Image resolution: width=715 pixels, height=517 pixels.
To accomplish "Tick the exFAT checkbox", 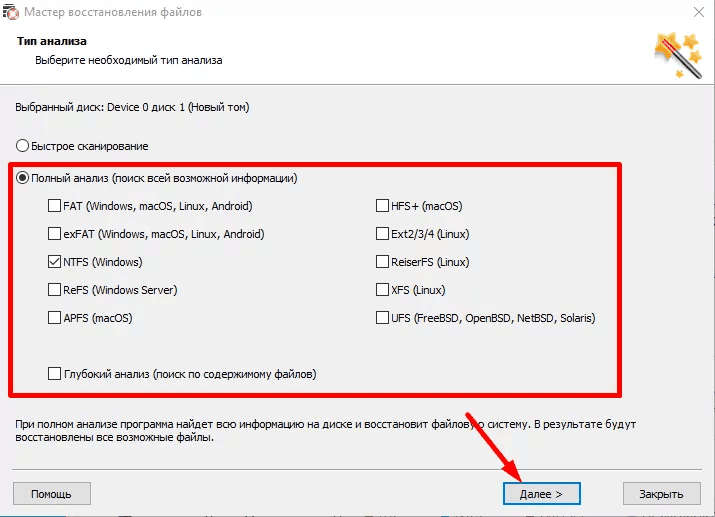I will coord(55,235).
